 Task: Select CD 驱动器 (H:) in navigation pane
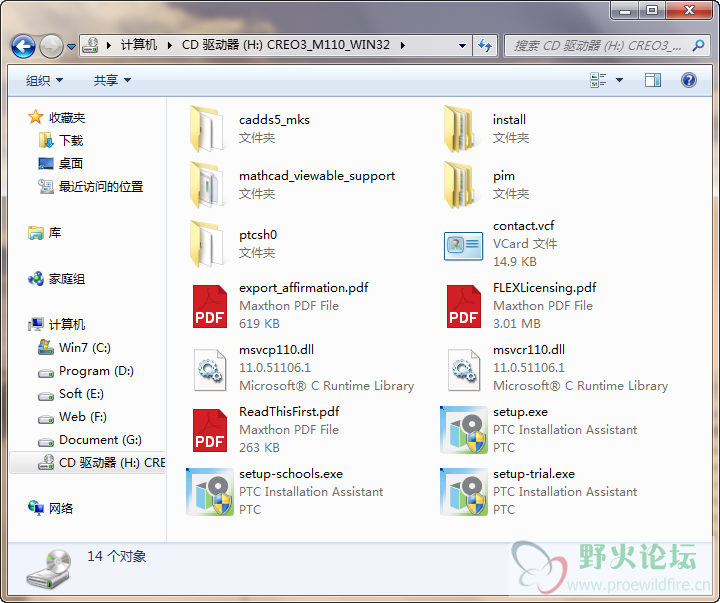(87, 462)
